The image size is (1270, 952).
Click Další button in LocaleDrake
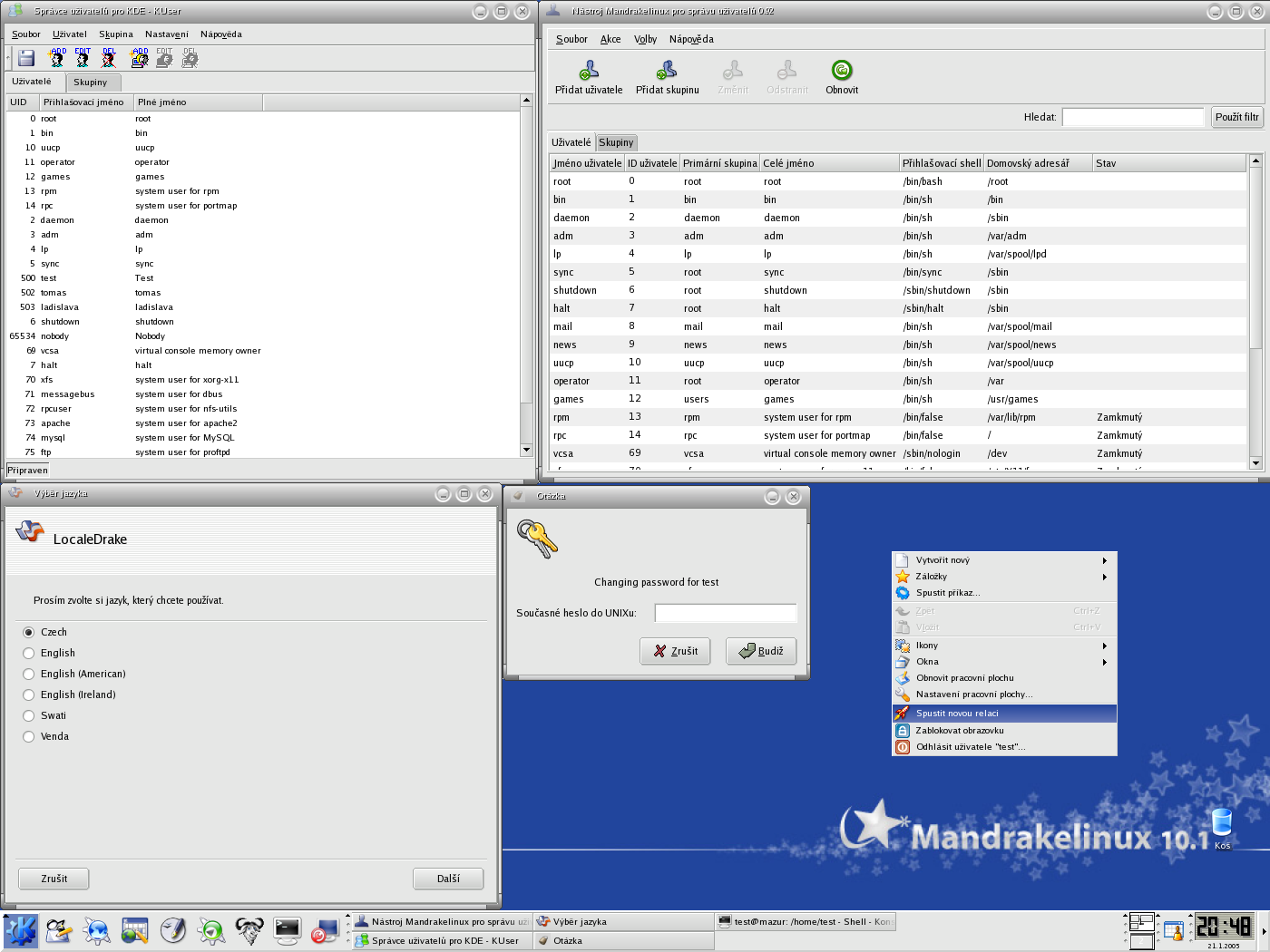pos(448,879)
